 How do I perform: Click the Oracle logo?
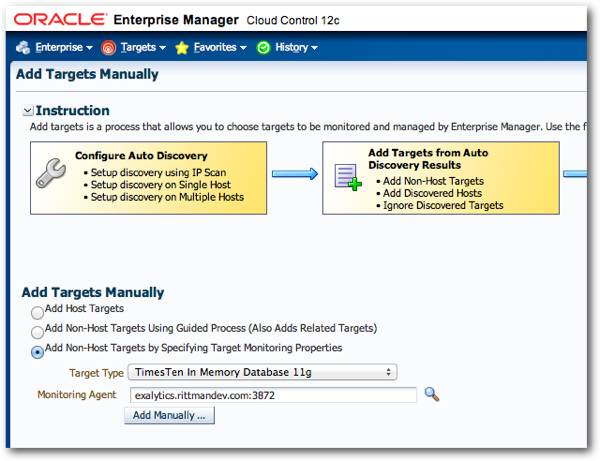60,20
